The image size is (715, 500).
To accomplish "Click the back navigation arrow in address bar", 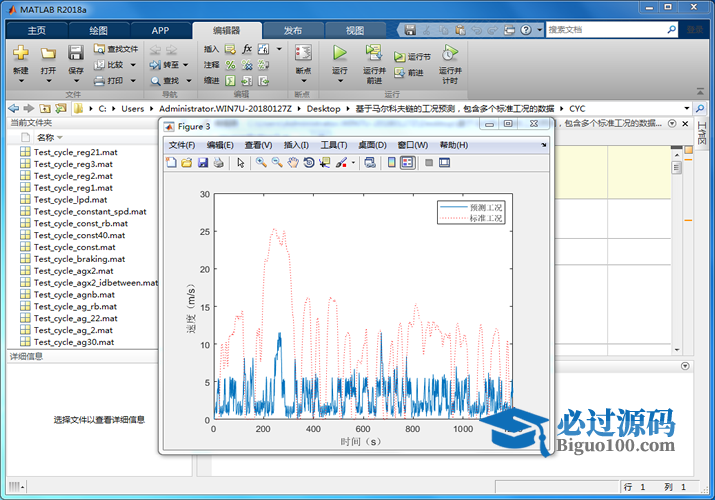I will tap(14, 108).
